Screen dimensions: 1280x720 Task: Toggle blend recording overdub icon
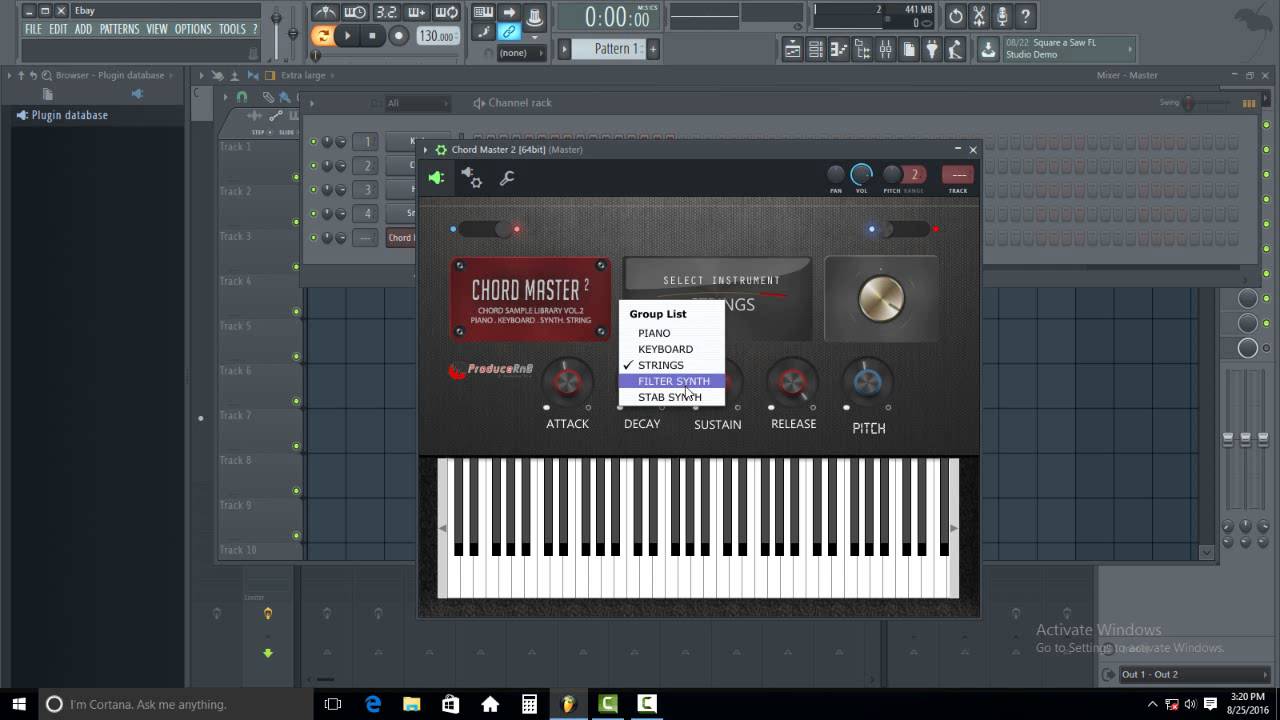coord(417,13)
